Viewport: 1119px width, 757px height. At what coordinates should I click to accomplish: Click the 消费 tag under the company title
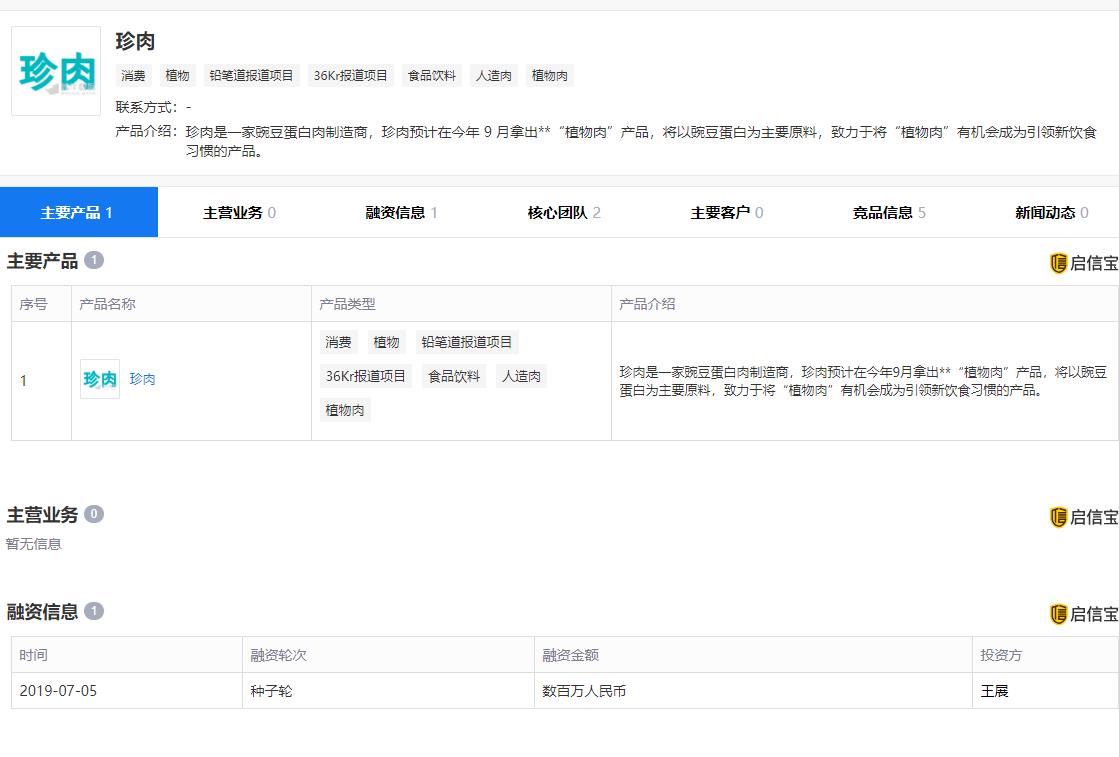click(x=133, y=76)
